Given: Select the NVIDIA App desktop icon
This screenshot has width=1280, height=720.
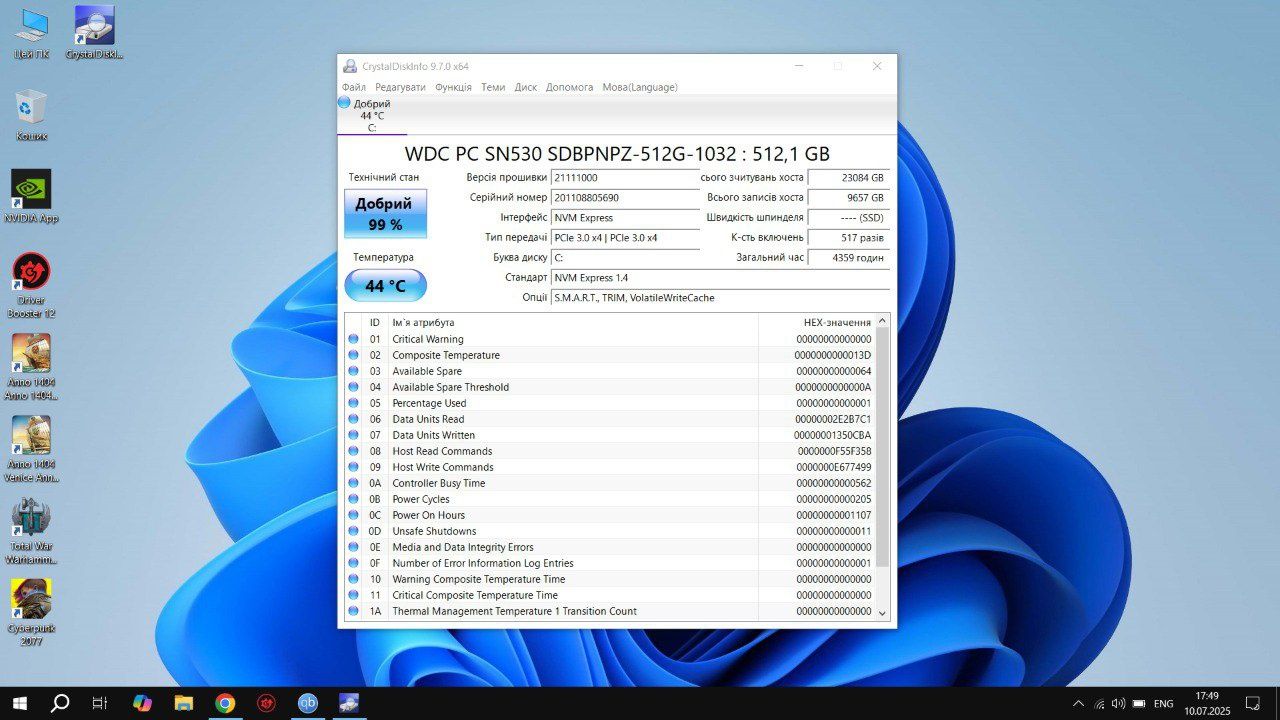Looking at the screenshot, I should coord(31,197).
